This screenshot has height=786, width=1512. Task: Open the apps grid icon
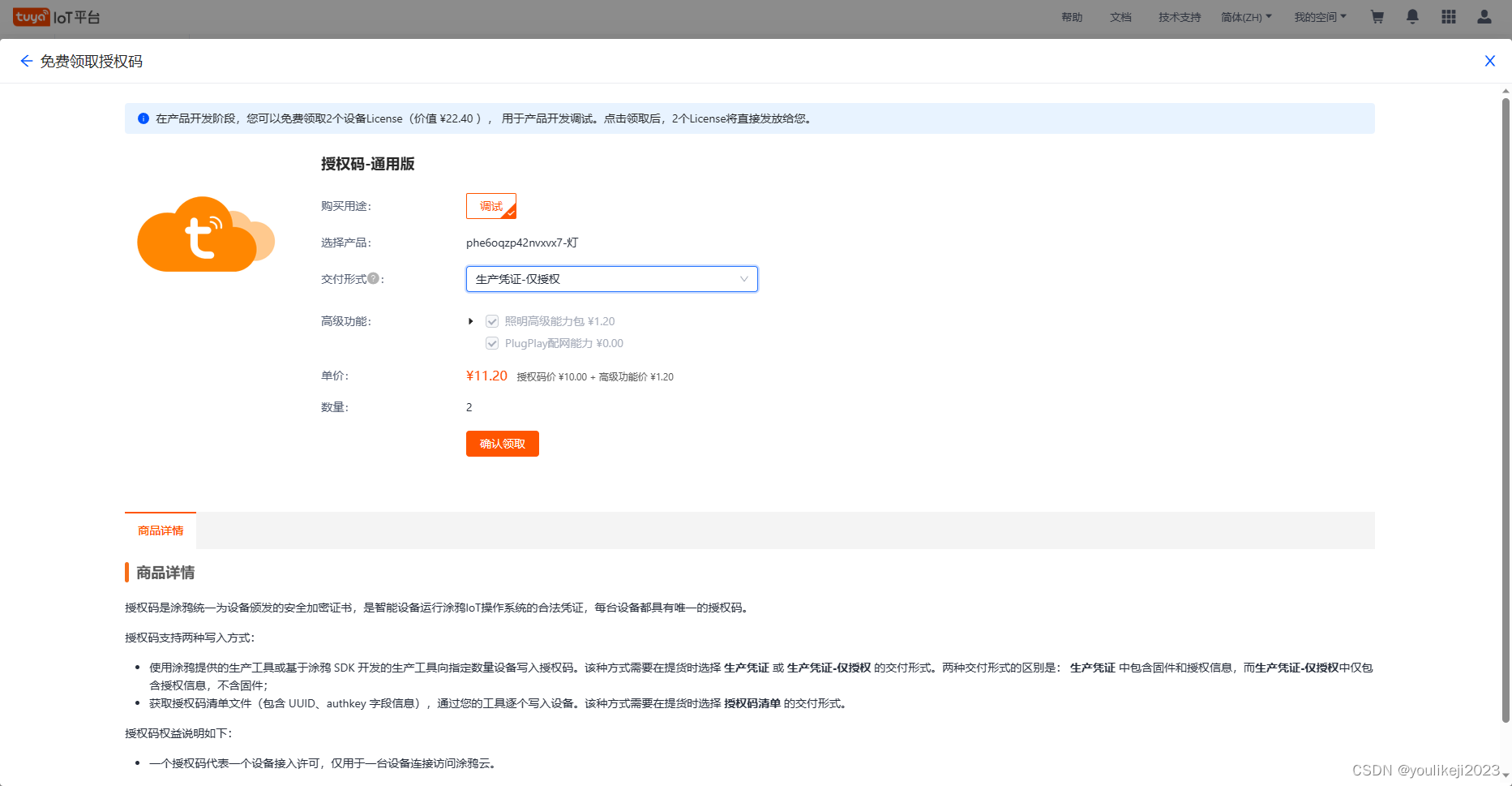[1449, 16]
